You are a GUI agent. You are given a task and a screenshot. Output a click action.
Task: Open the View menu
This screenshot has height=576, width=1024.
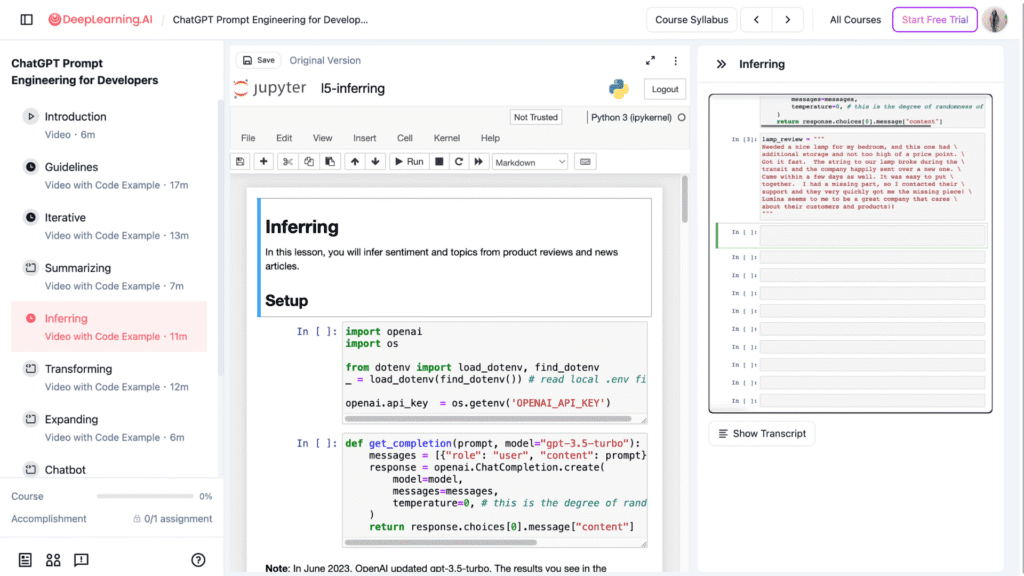pos(322,138)
